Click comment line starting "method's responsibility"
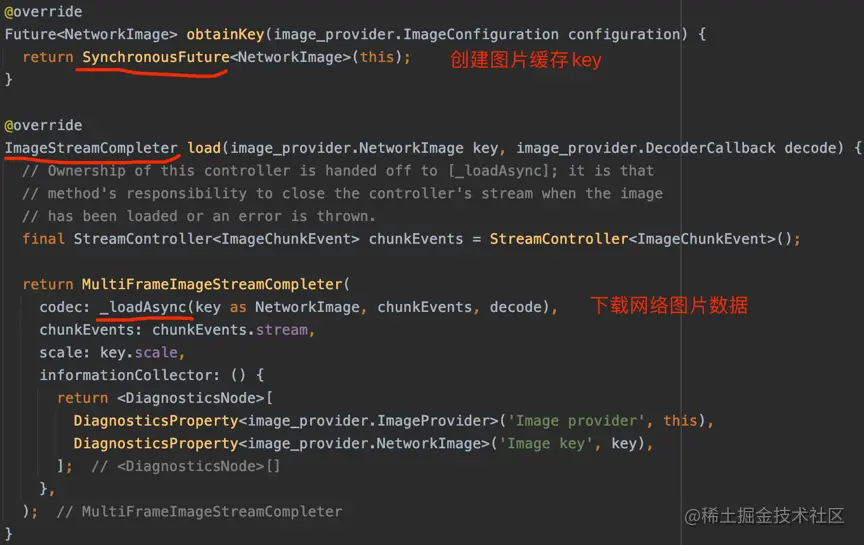The height and width of the screenshot is (545, 864). 342,193
